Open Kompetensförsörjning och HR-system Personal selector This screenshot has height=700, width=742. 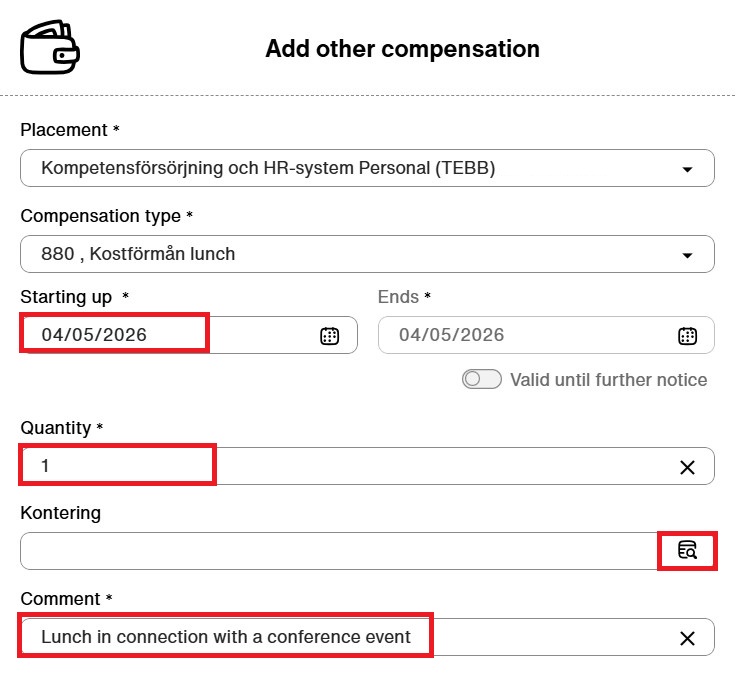(x=367, y=168)
